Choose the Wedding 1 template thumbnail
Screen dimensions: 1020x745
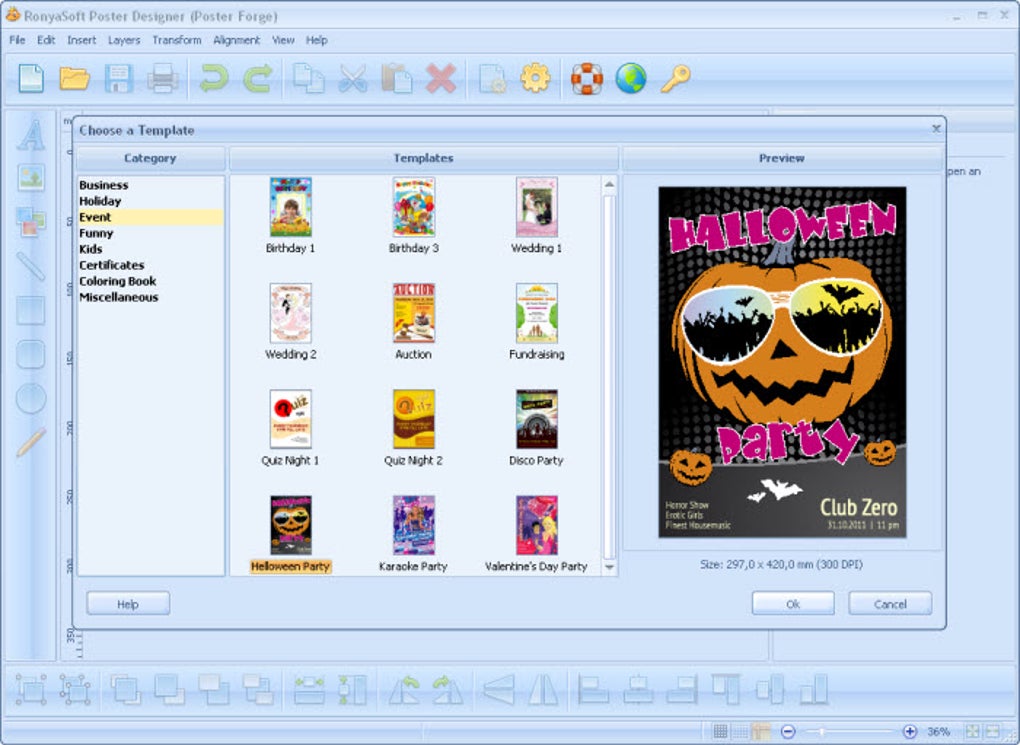[536, 207]
